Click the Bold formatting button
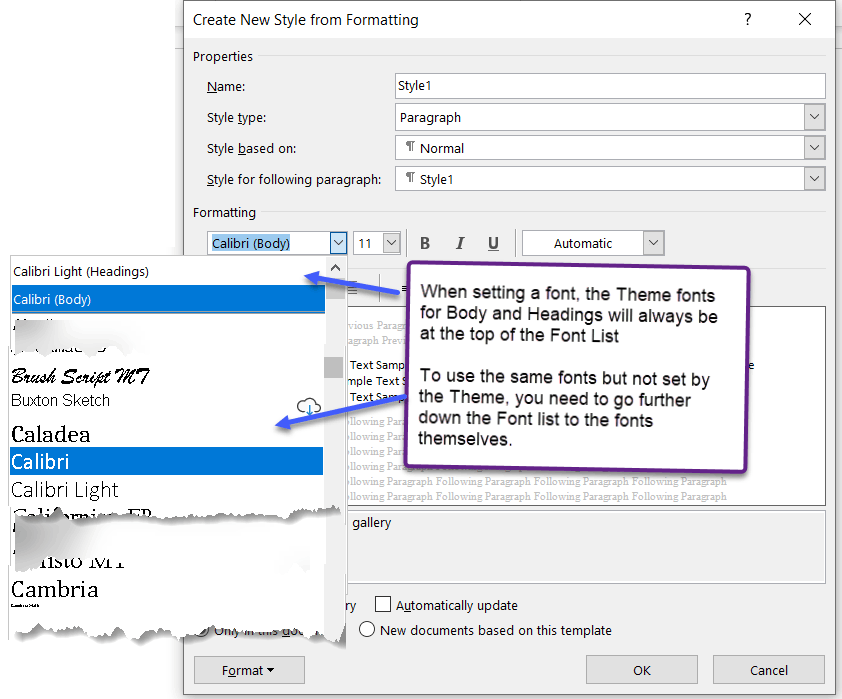Image resolution: width=842 pixels, height=699 pixels. pyautogui.click(x=425, y=243)
